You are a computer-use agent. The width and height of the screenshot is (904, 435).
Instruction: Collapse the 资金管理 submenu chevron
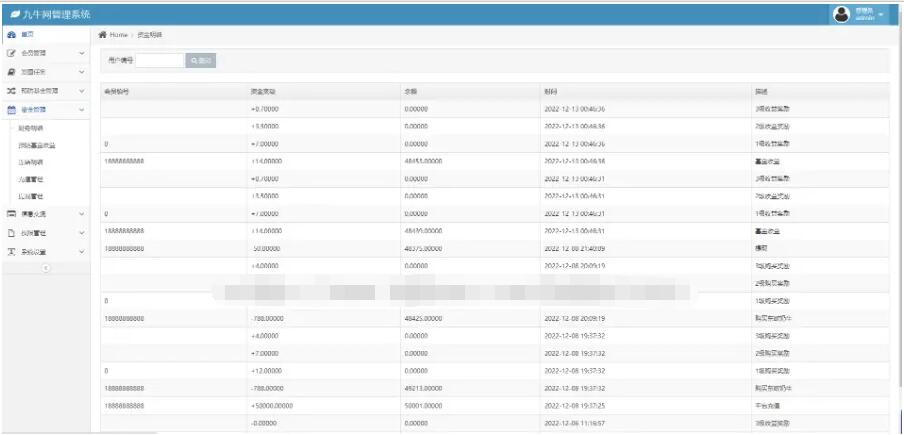(82, 109)
